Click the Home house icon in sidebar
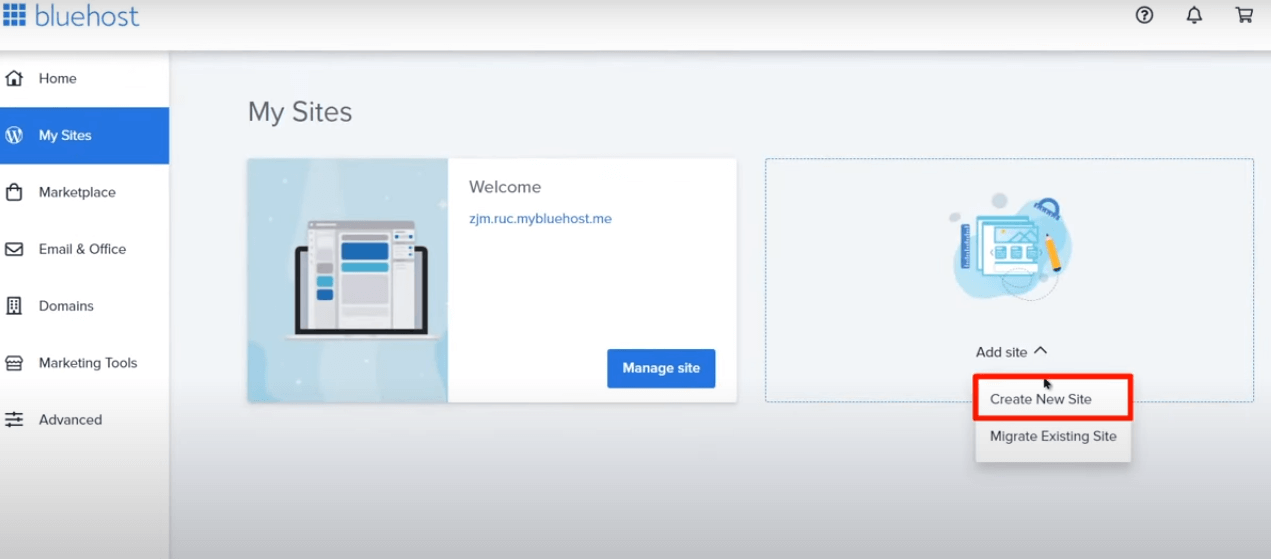1271x559 pixels. [14, 78]
